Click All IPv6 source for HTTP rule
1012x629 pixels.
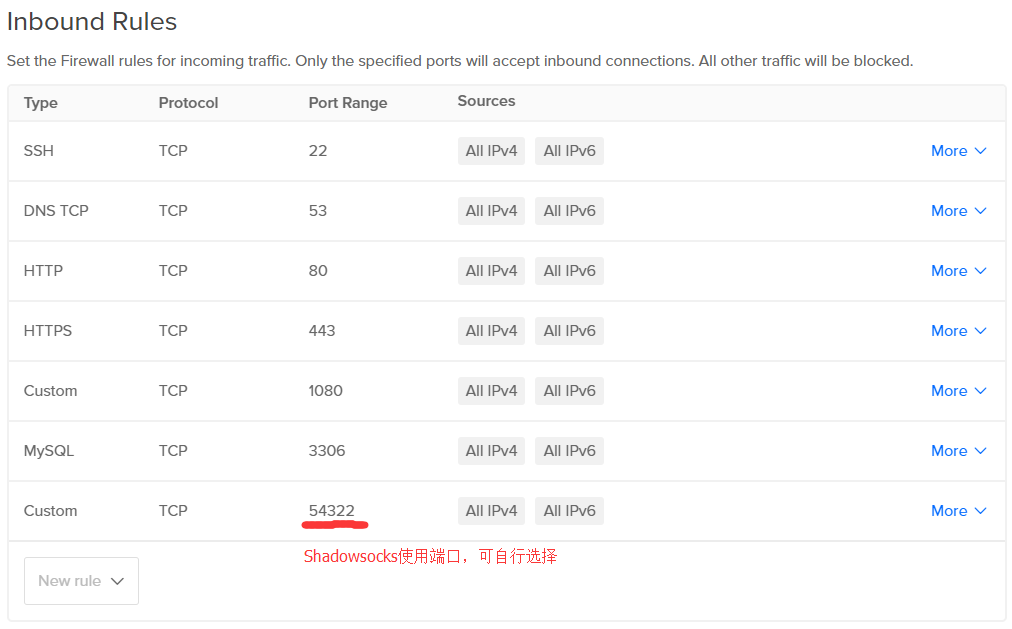[569, 271]
